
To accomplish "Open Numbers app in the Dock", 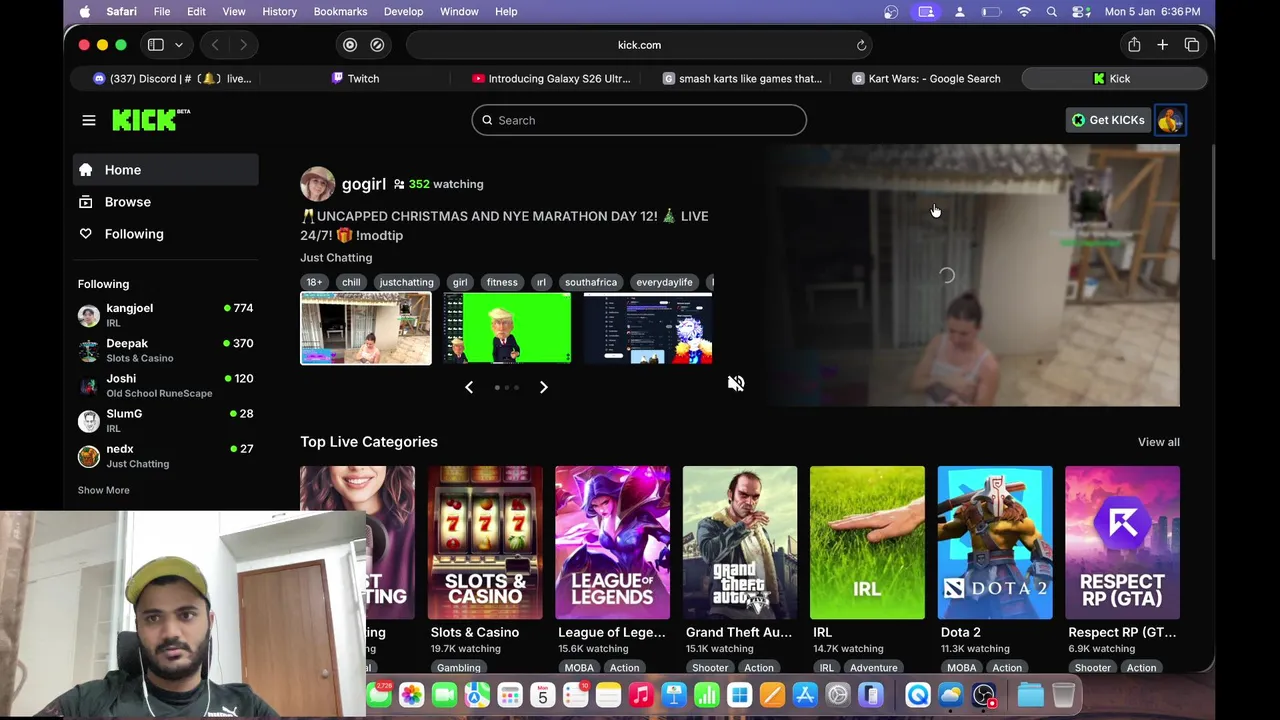I will (707, 695).
